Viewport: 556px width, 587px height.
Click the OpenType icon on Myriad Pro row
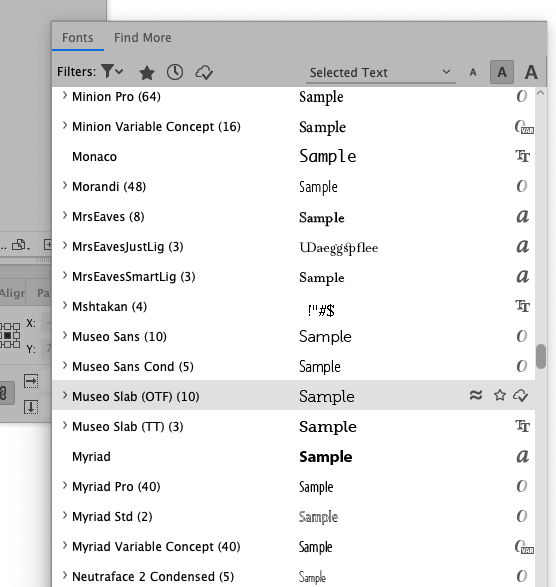click(x=522, y=486)
